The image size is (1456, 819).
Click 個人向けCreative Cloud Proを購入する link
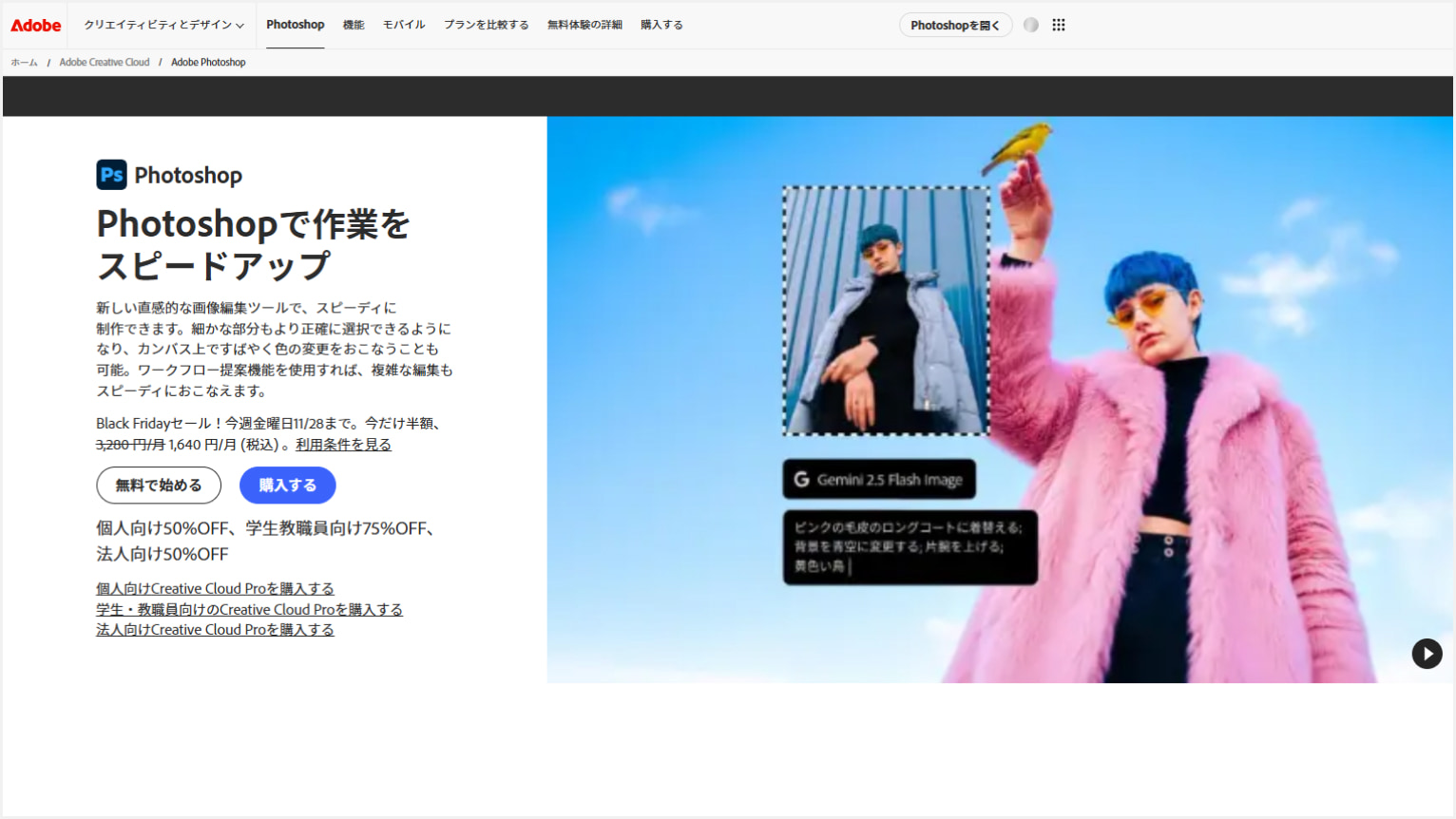[215, 588]
